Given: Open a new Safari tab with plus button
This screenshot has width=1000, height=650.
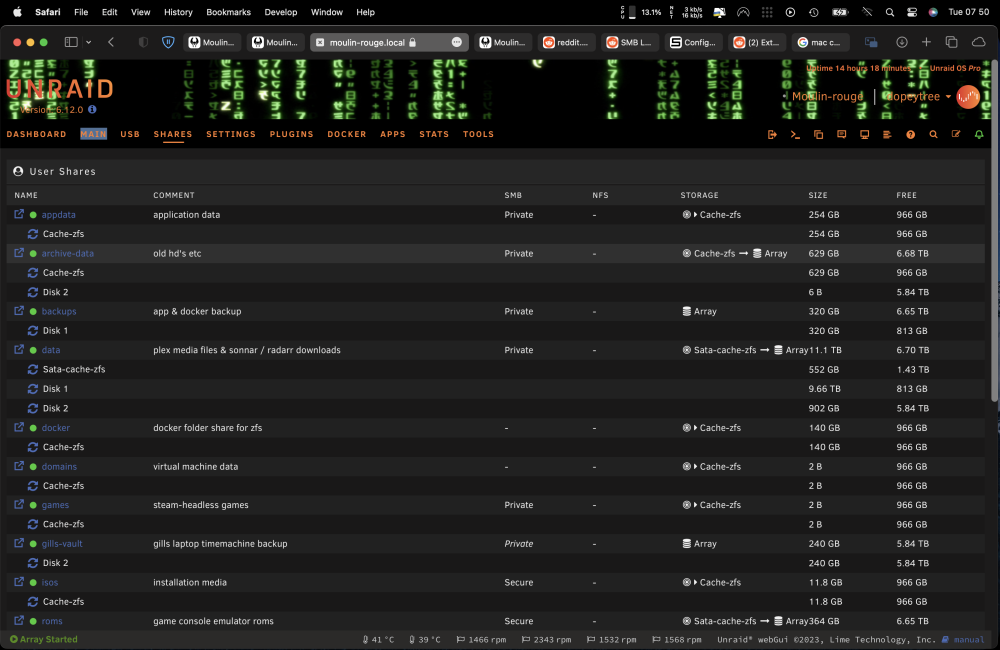Looking at the screenshot, I should coord(926,42).
